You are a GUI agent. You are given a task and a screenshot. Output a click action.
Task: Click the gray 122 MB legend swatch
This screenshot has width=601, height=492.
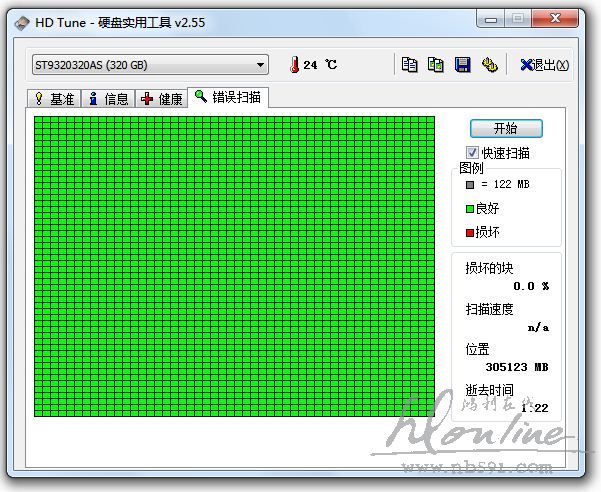[x=470, y=185]
